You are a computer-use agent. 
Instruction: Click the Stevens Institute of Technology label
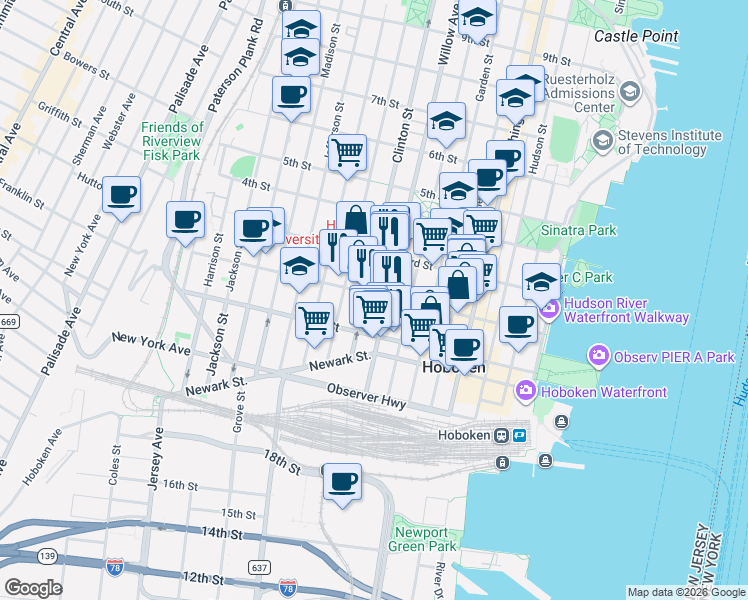pyautogui.click(x=670, y=142)
